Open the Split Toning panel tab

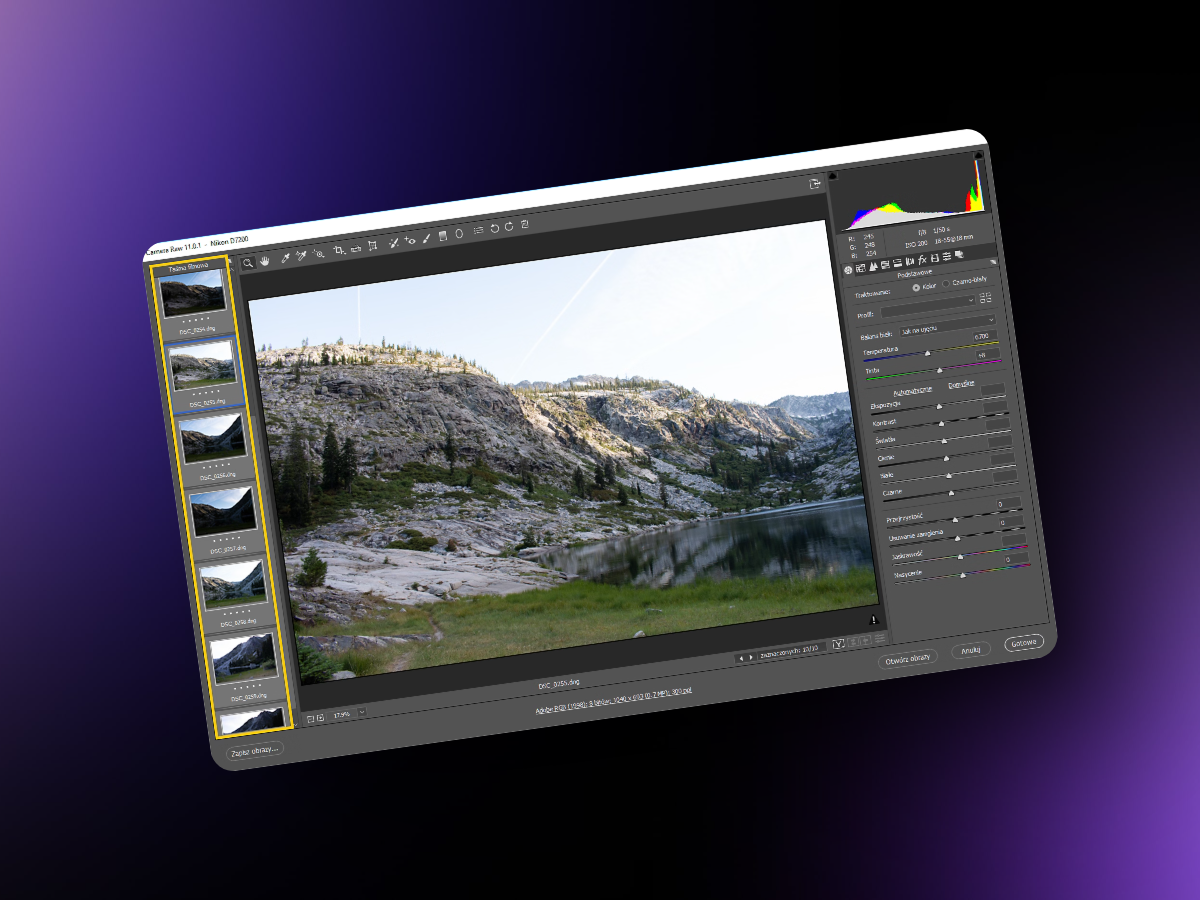[x=898, y=262]
